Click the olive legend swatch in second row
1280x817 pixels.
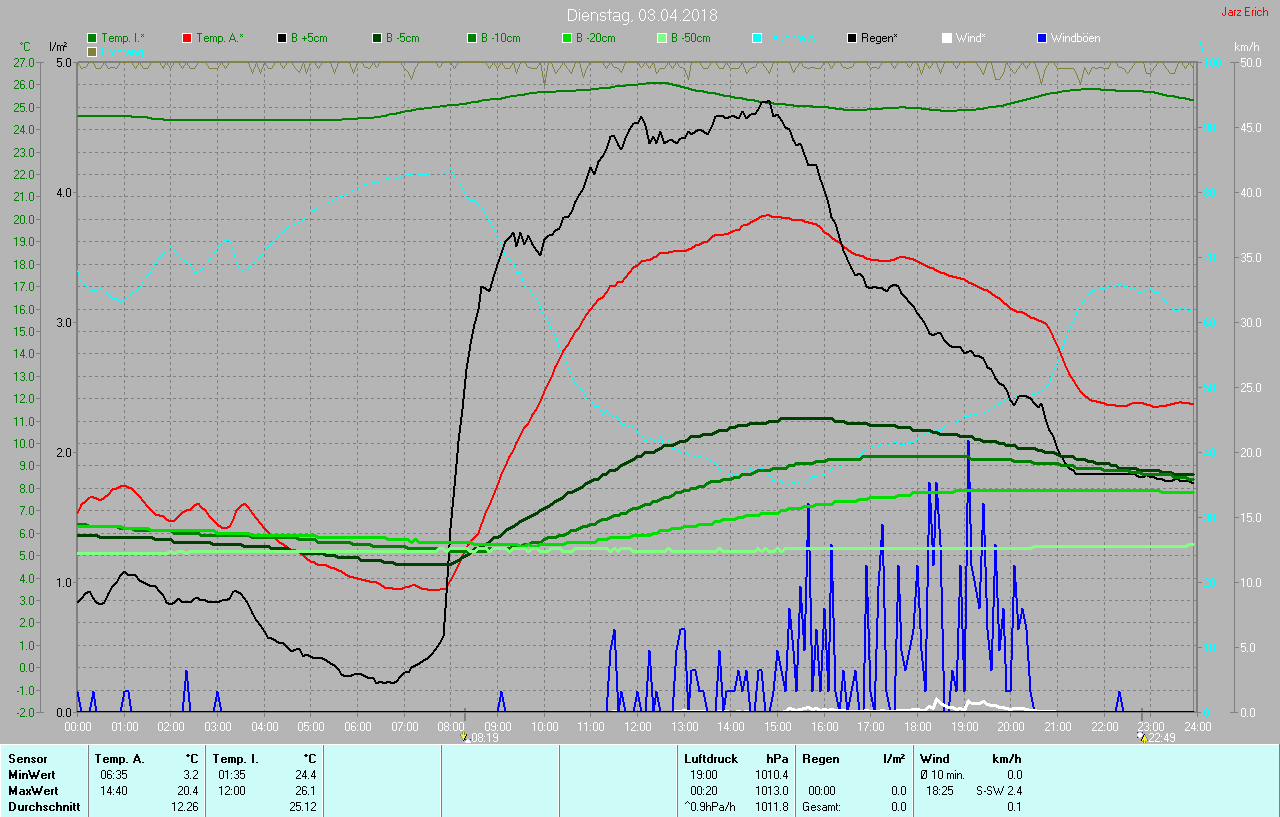[93, 51]
